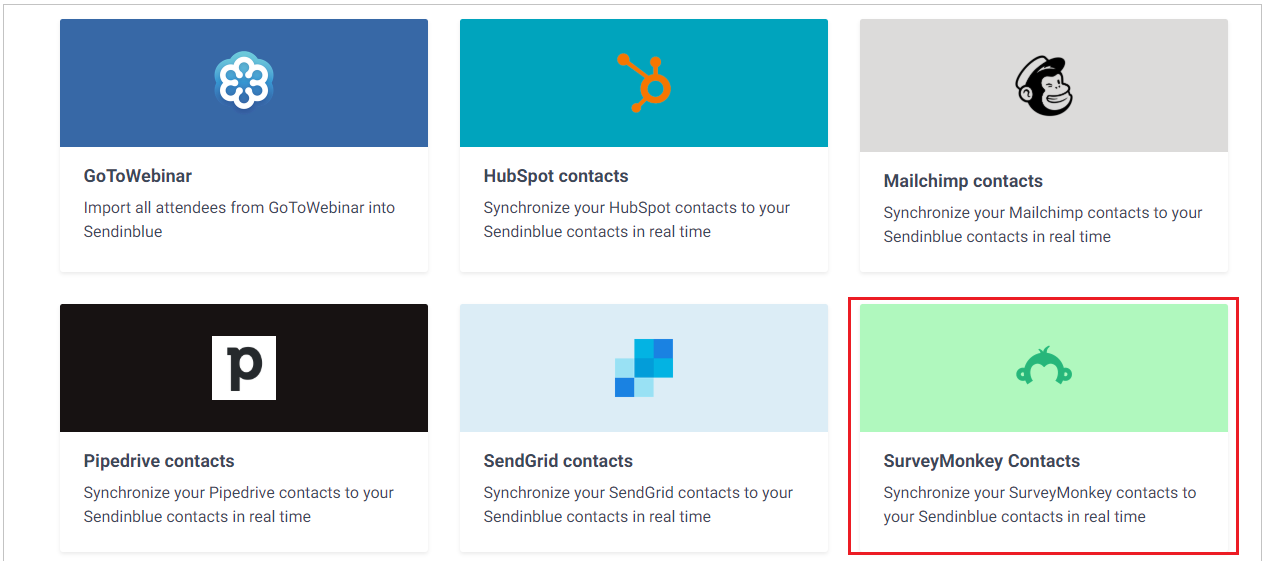This screenshot has width=1267, height=561.
Task: Open the HubSpot contacts title link
Action: 556,176
